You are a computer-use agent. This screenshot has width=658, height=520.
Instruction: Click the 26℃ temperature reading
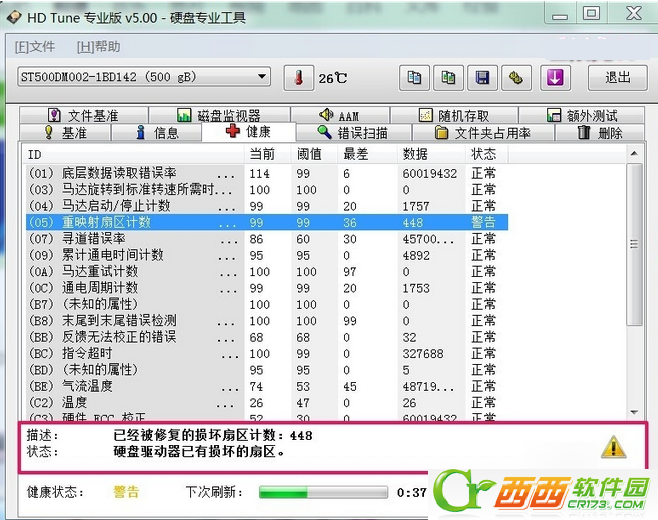point(333,78)
